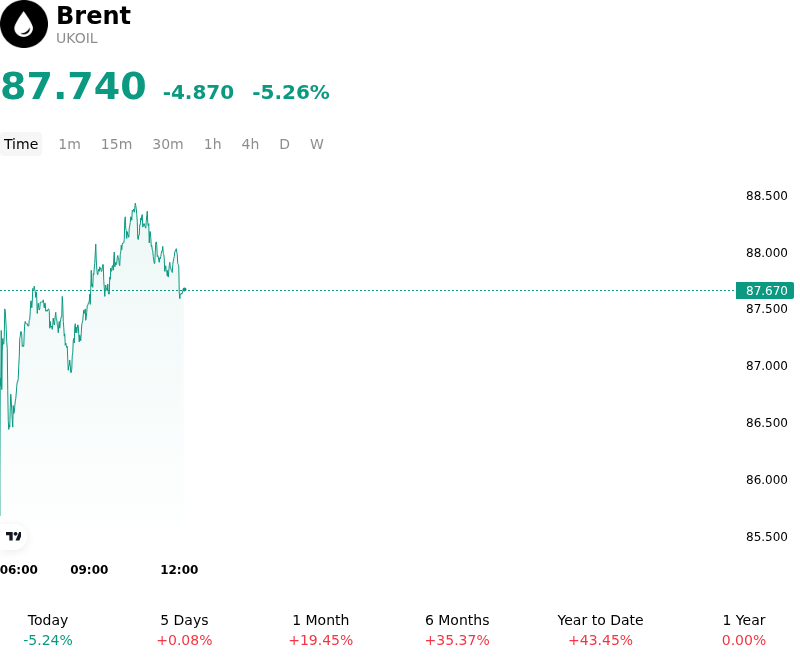Select the 4h interval
The width and height of the screenshot is (800, 660).
pos(250,144)
